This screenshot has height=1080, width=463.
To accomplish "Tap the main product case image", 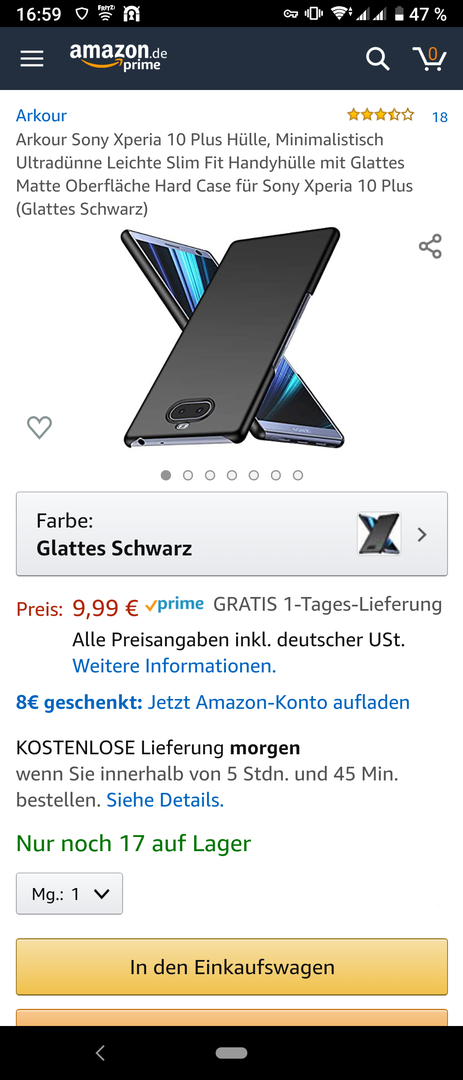I will click(234, 338).
